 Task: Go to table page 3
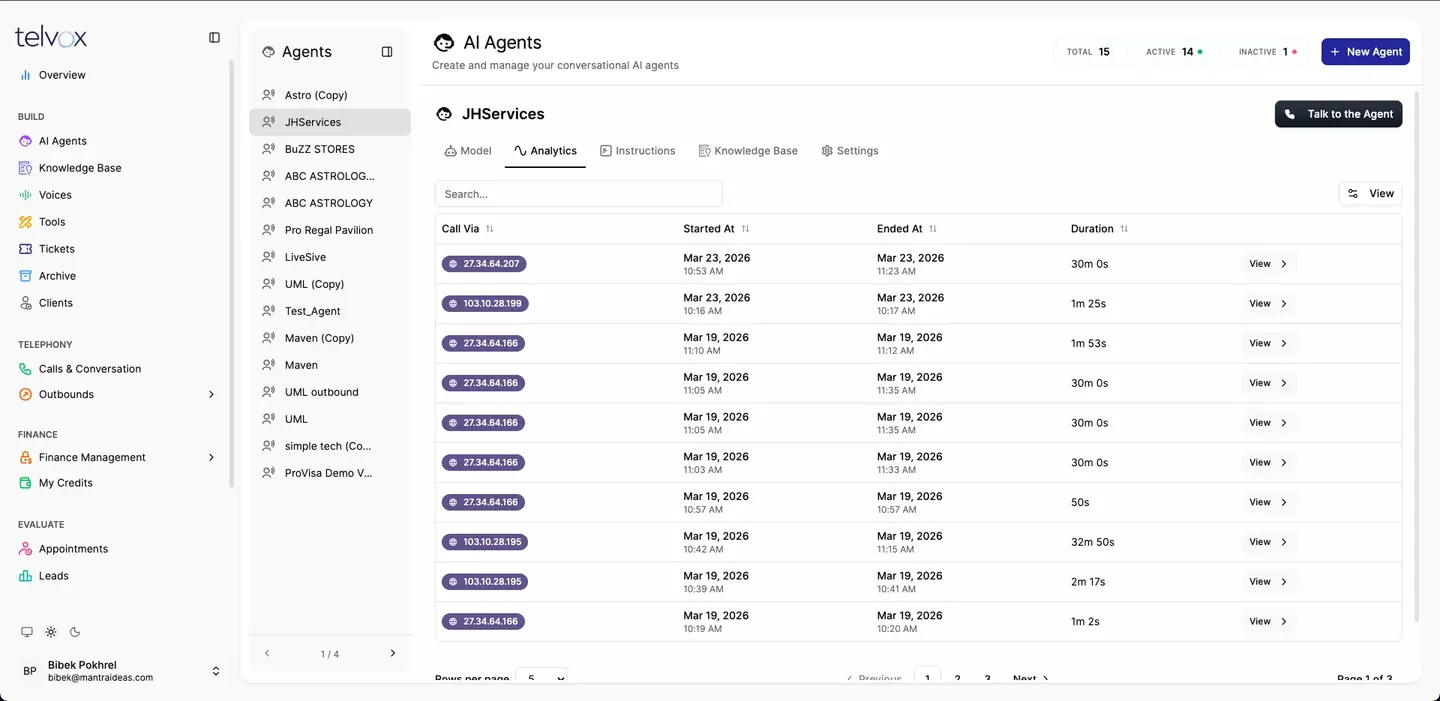point(987,678)
